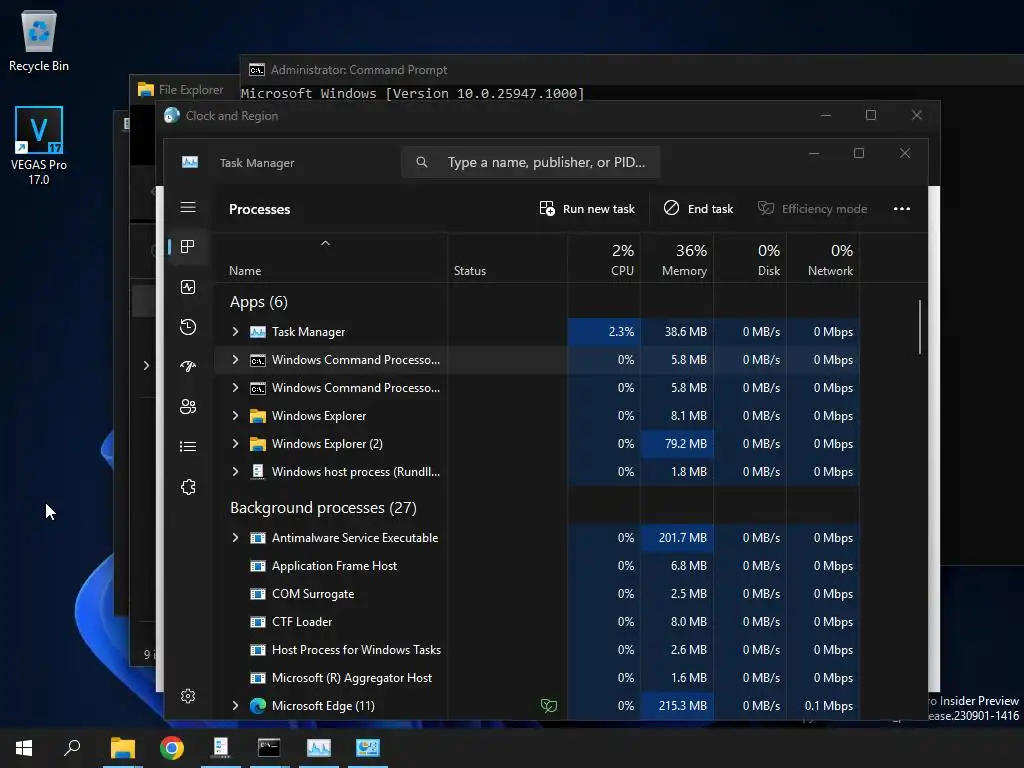The height and width of the screenshot is (768, 1024).
Task: Open Task Manager hamburger navigation menu
Action: pyautogui.click(x=188, y=207)
